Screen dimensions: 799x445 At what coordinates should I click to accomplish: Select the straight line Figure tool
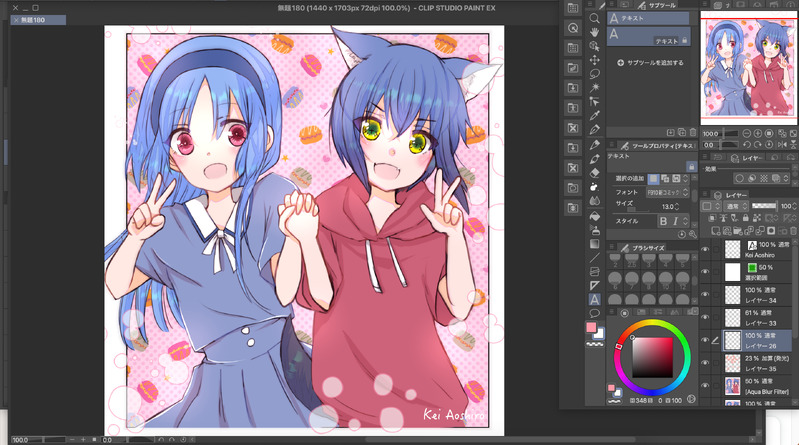594,258
